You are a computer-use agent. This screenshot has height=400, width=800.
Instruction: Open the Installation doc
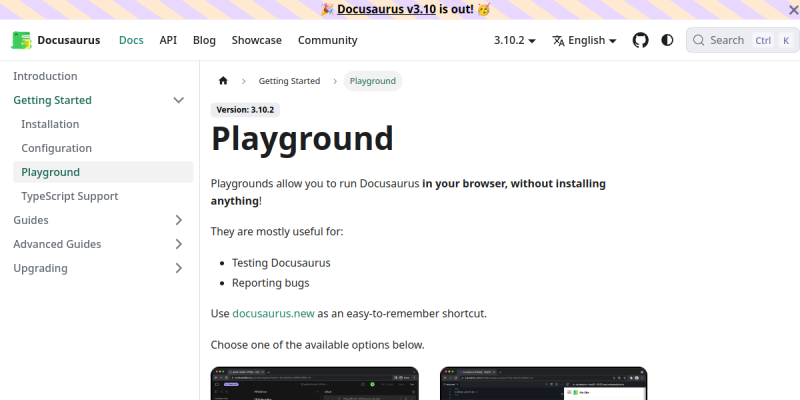[50, 124]
